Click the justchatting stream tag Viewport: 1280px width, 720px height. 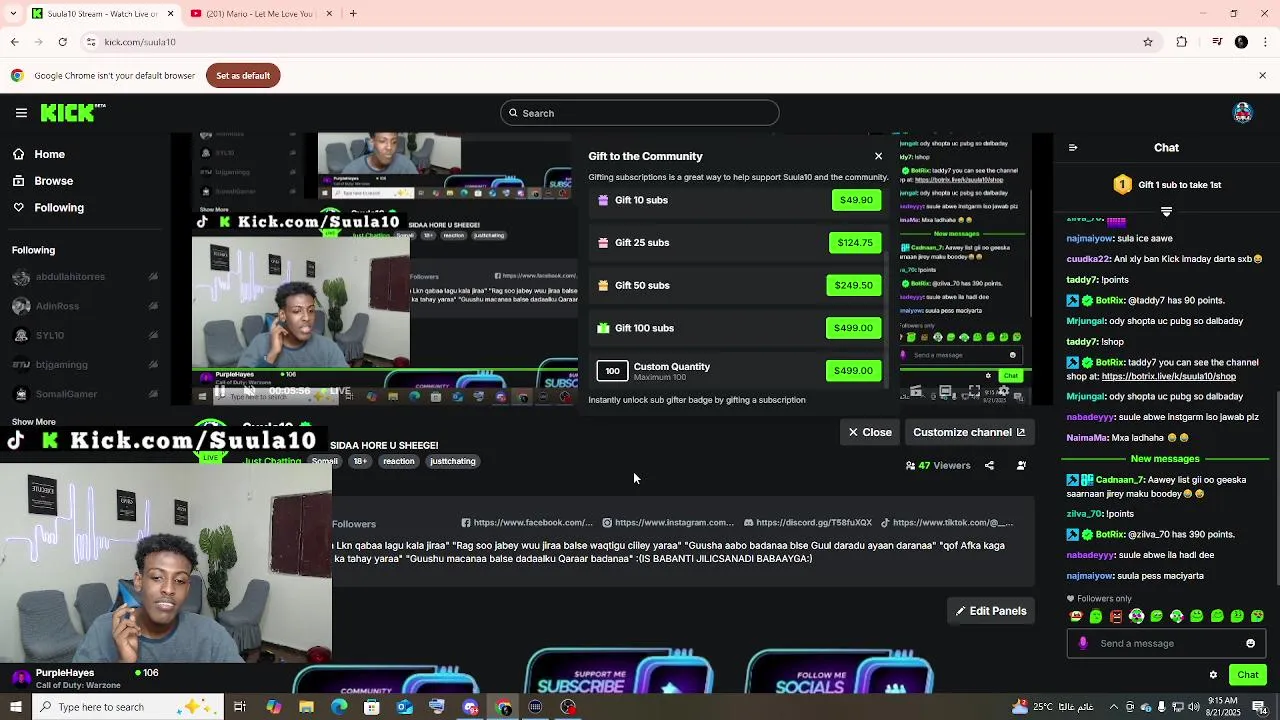tap(453, 461)
